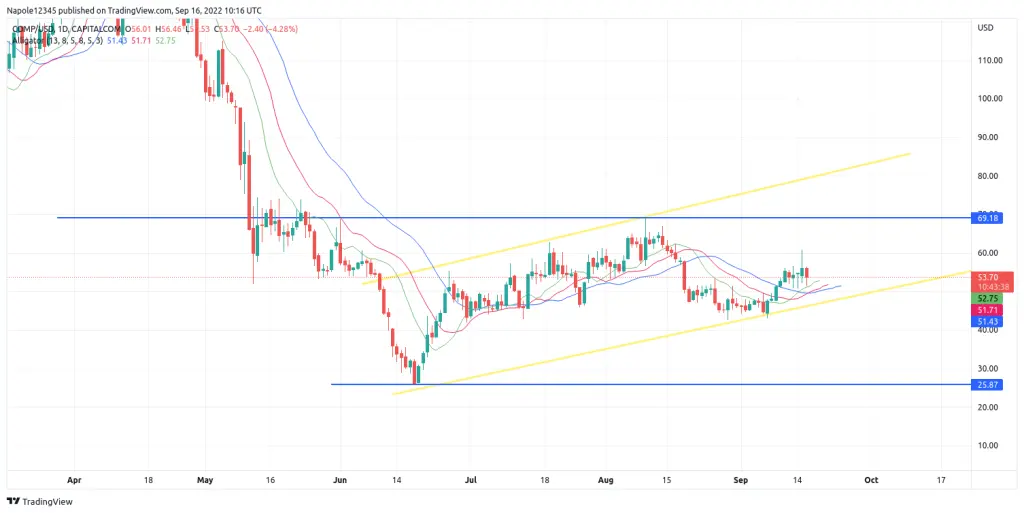The width and height of the screenshot is (1024, 513).
Task: Click the Jul label on the time axis
Action: click(x=471, y=479)
